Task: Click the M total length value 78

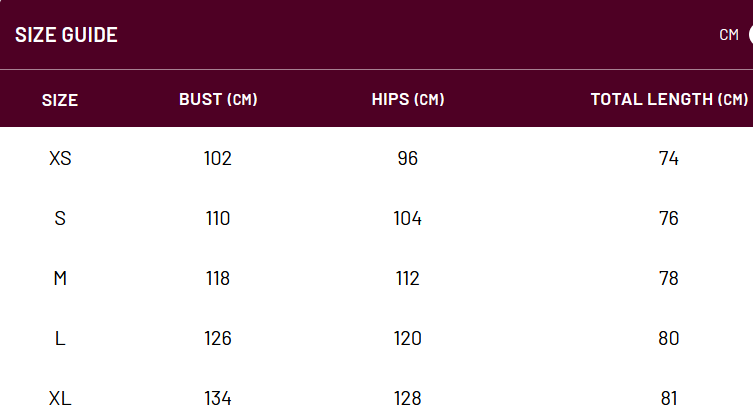Action: pos(669,278)
